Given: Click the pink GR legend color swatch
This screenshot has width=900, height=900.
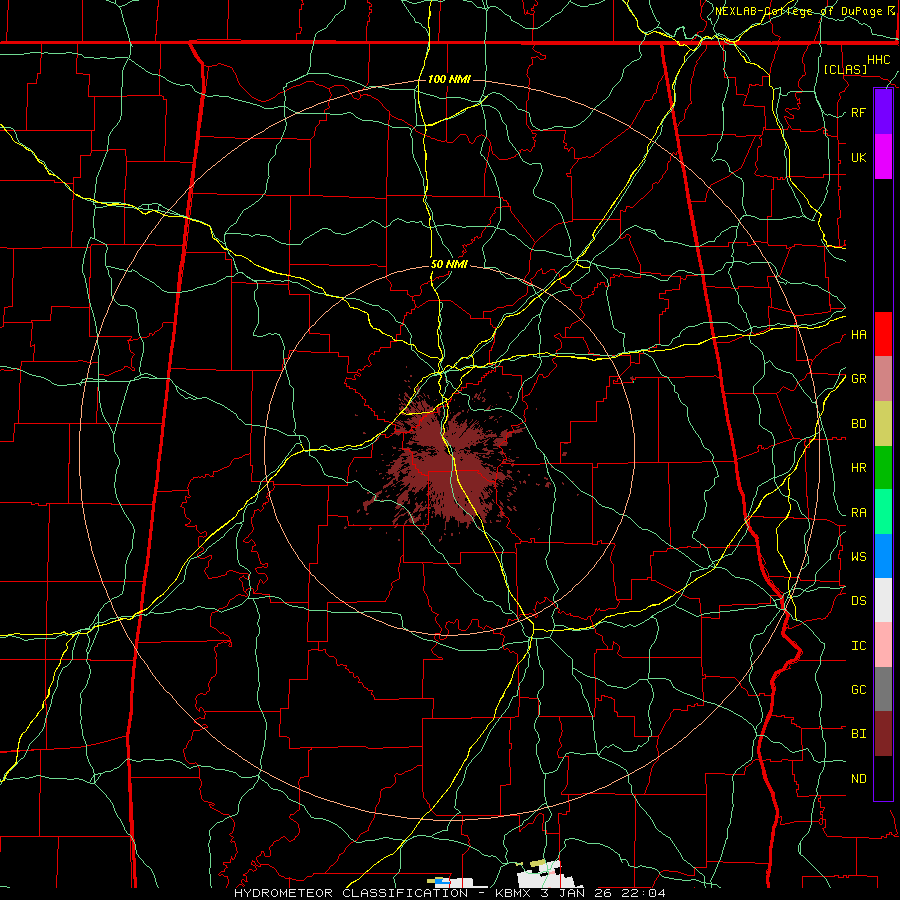Looking at the screenshot, I should click(x=883, y=379).
